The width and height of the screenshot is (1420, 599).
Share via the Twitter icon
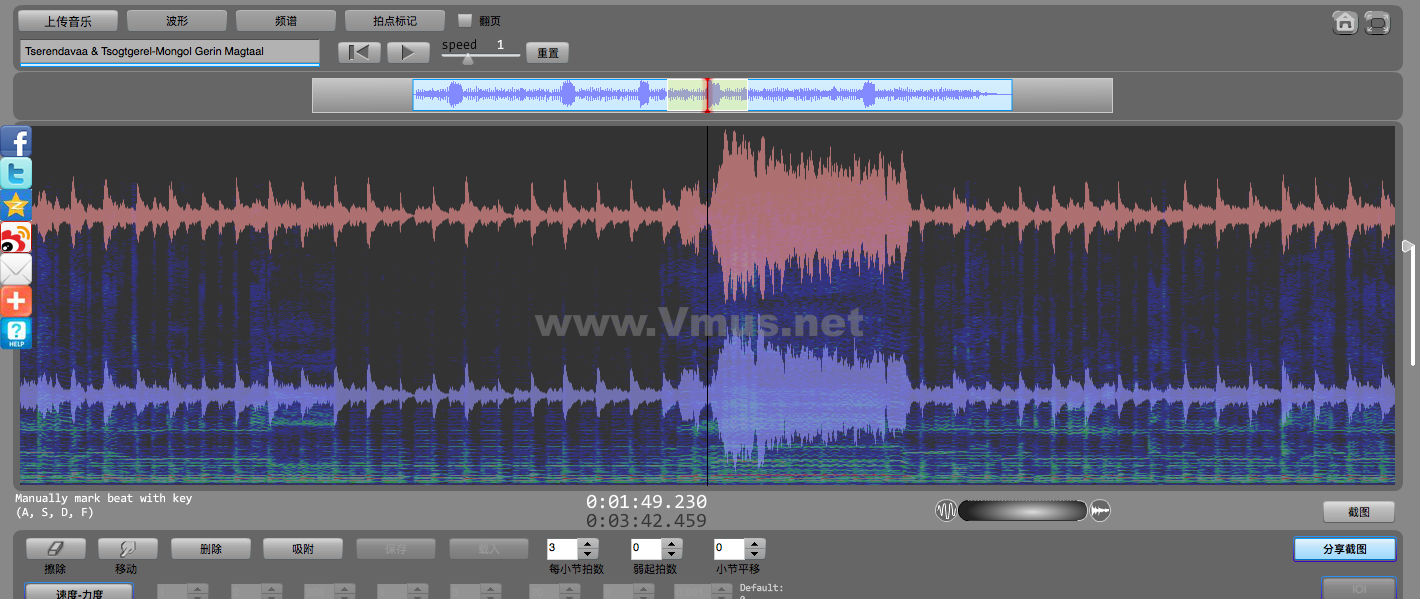point(16,173)
